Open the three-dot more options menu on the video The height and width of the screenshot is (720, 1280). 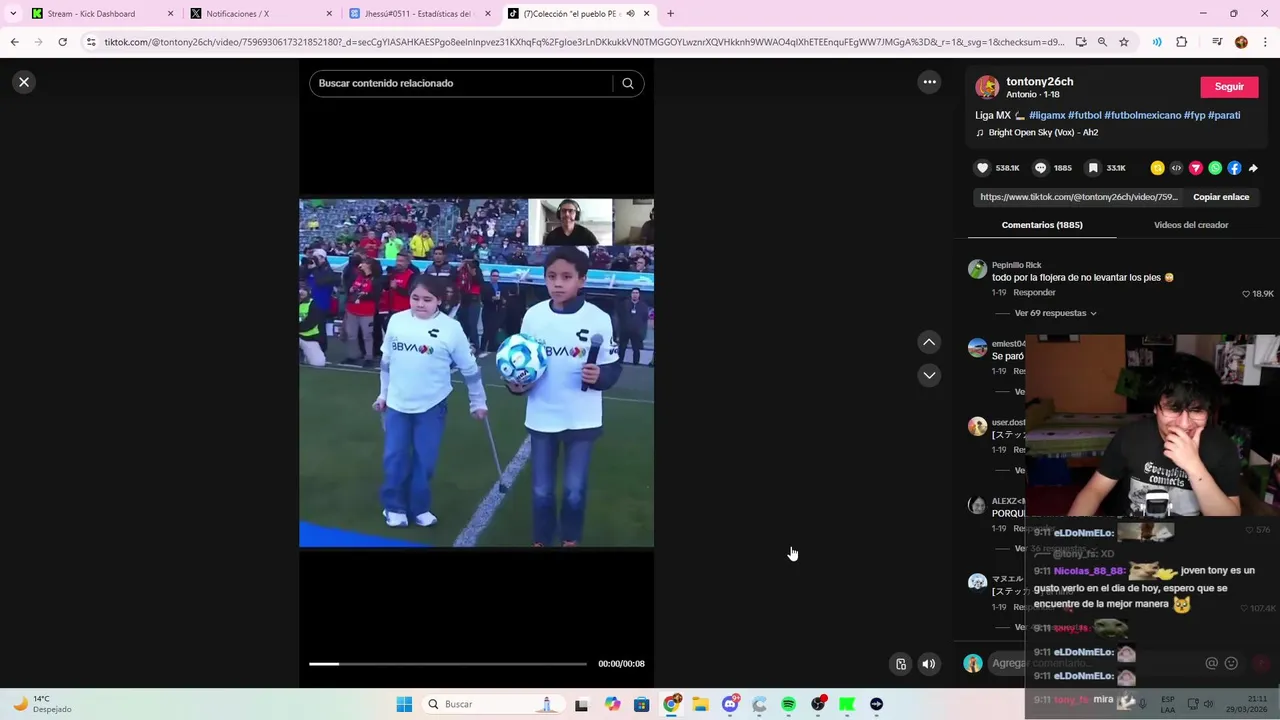(x=929, y=82)
